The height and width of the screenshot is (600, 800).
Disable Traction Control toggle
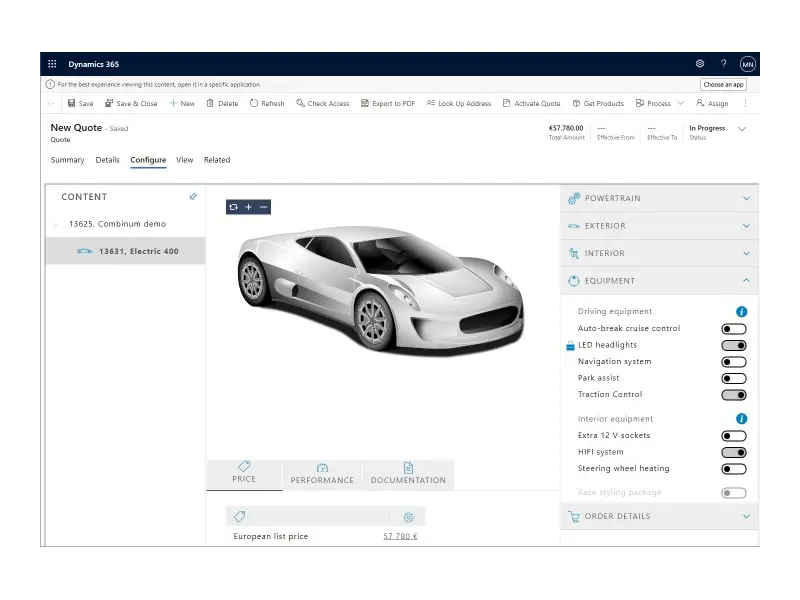click(x=734, y=395)
